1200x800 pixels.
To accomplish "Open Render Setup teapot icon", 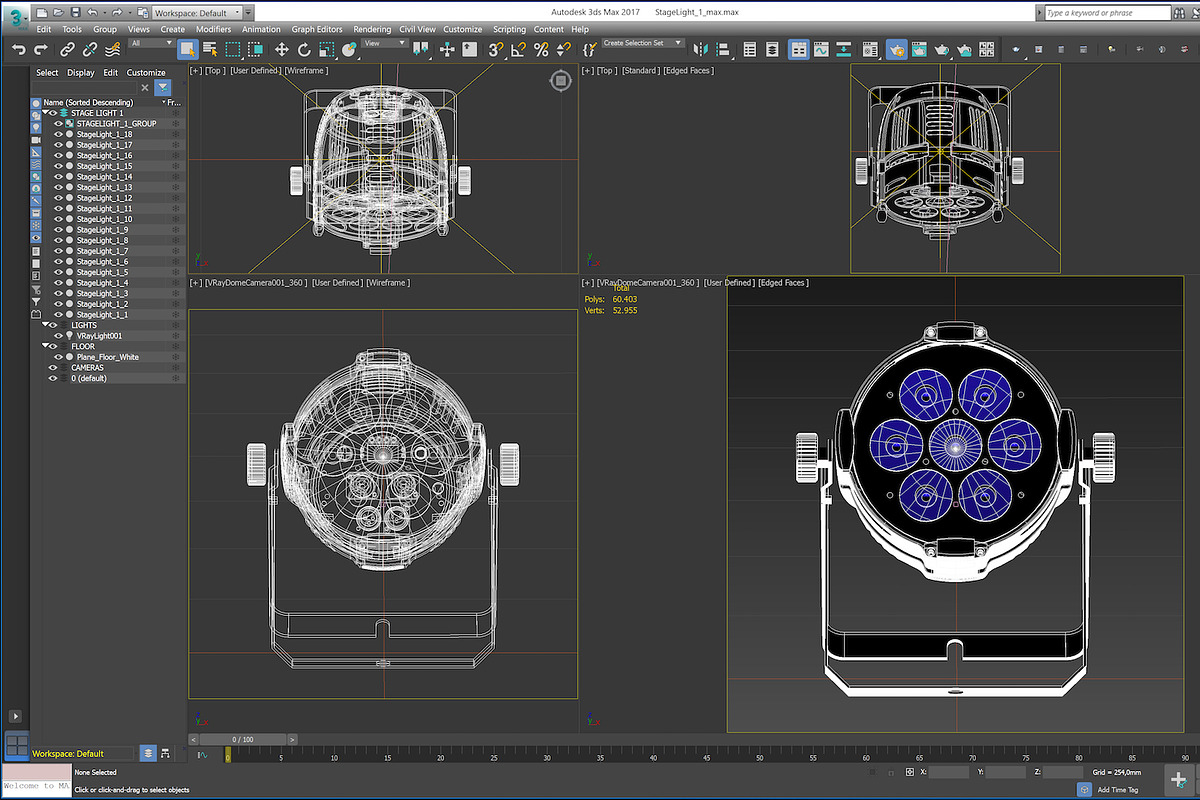I will click(x=896, y=49).
